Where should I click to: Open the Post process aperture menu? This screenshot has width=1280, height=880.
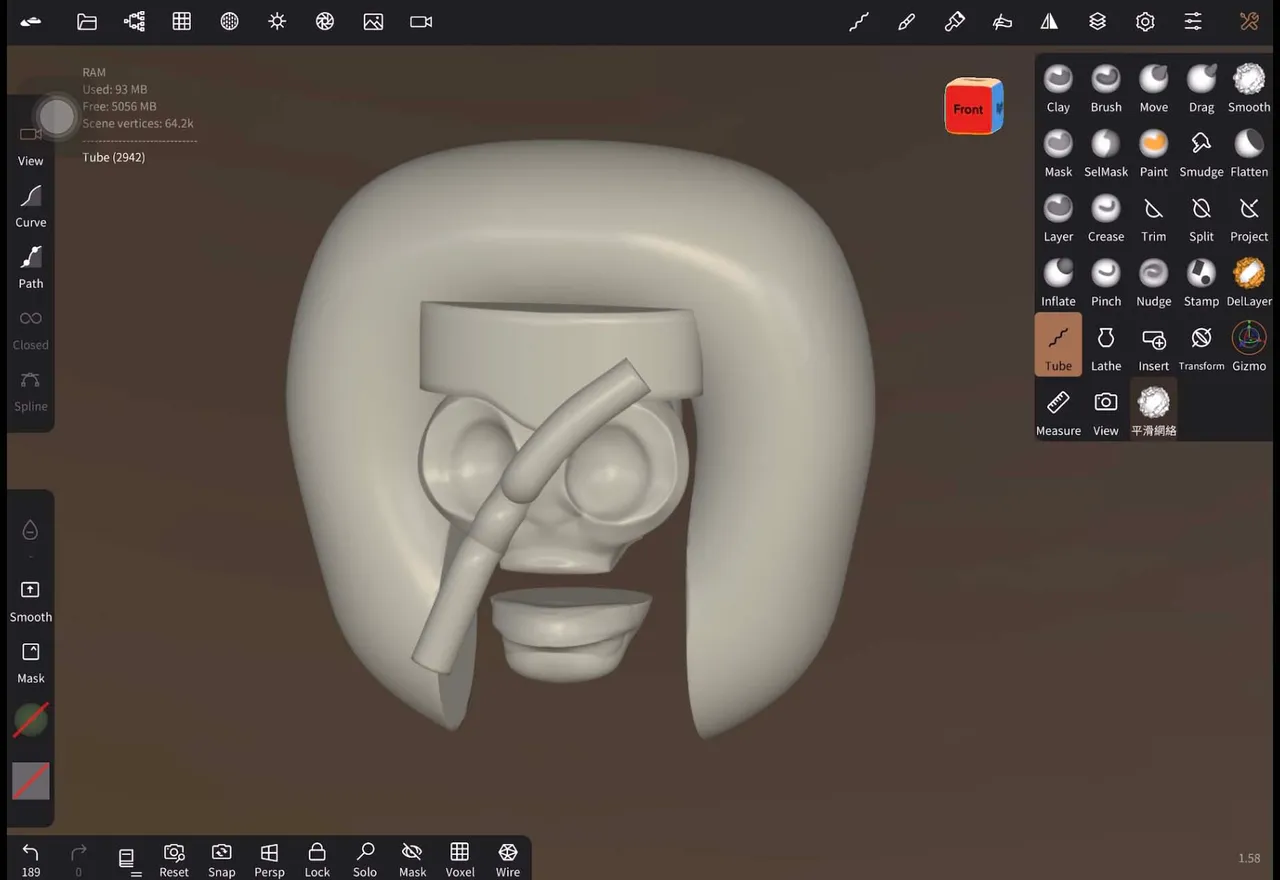[x=325, y=21]
